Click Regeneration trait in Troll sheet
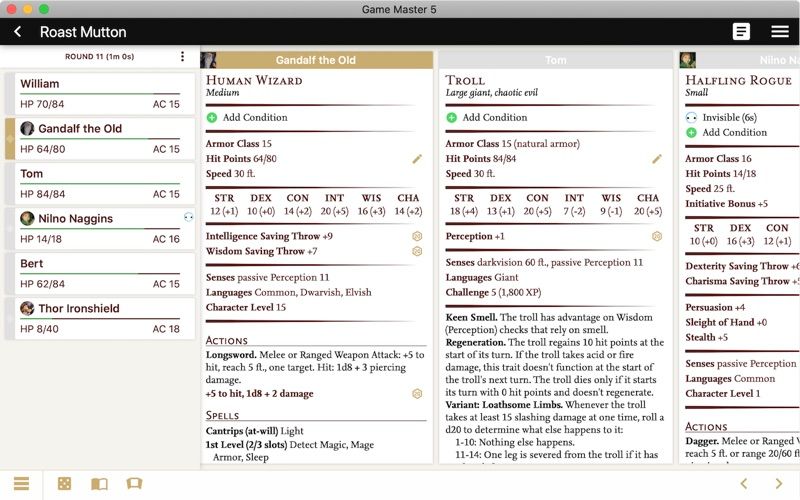Viewport: 800px width, 500px height. (x=555, y=367)
